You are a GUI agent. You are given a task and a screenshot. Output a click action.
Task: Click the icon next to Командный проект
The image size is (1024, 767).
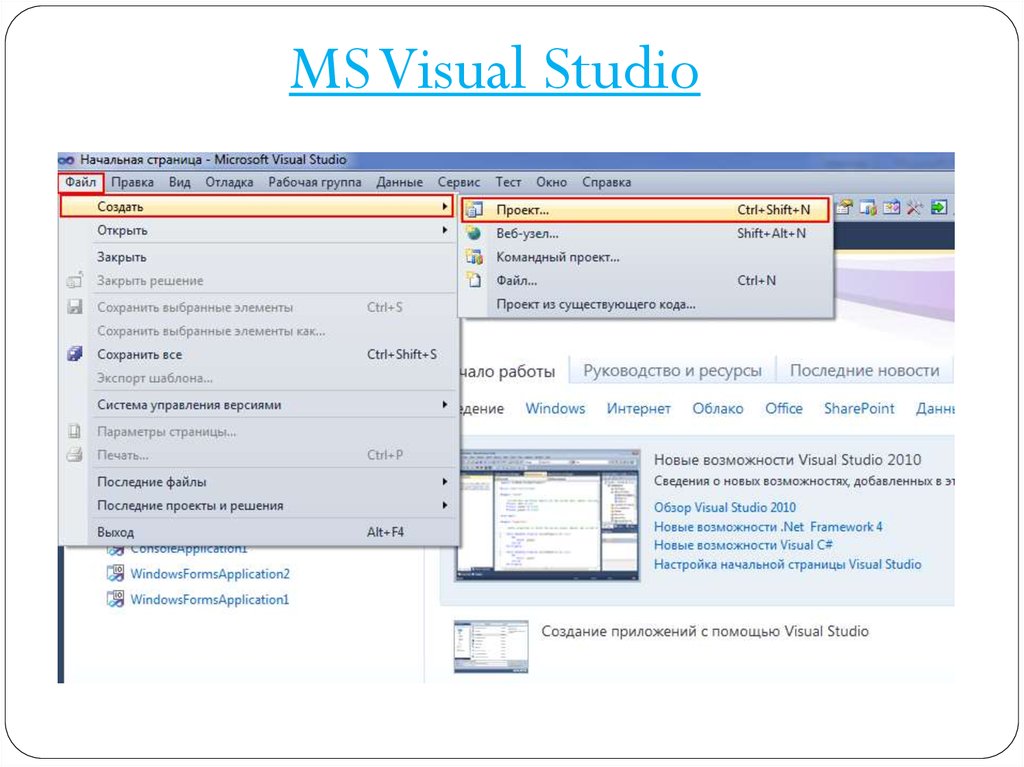pos(475,257)
